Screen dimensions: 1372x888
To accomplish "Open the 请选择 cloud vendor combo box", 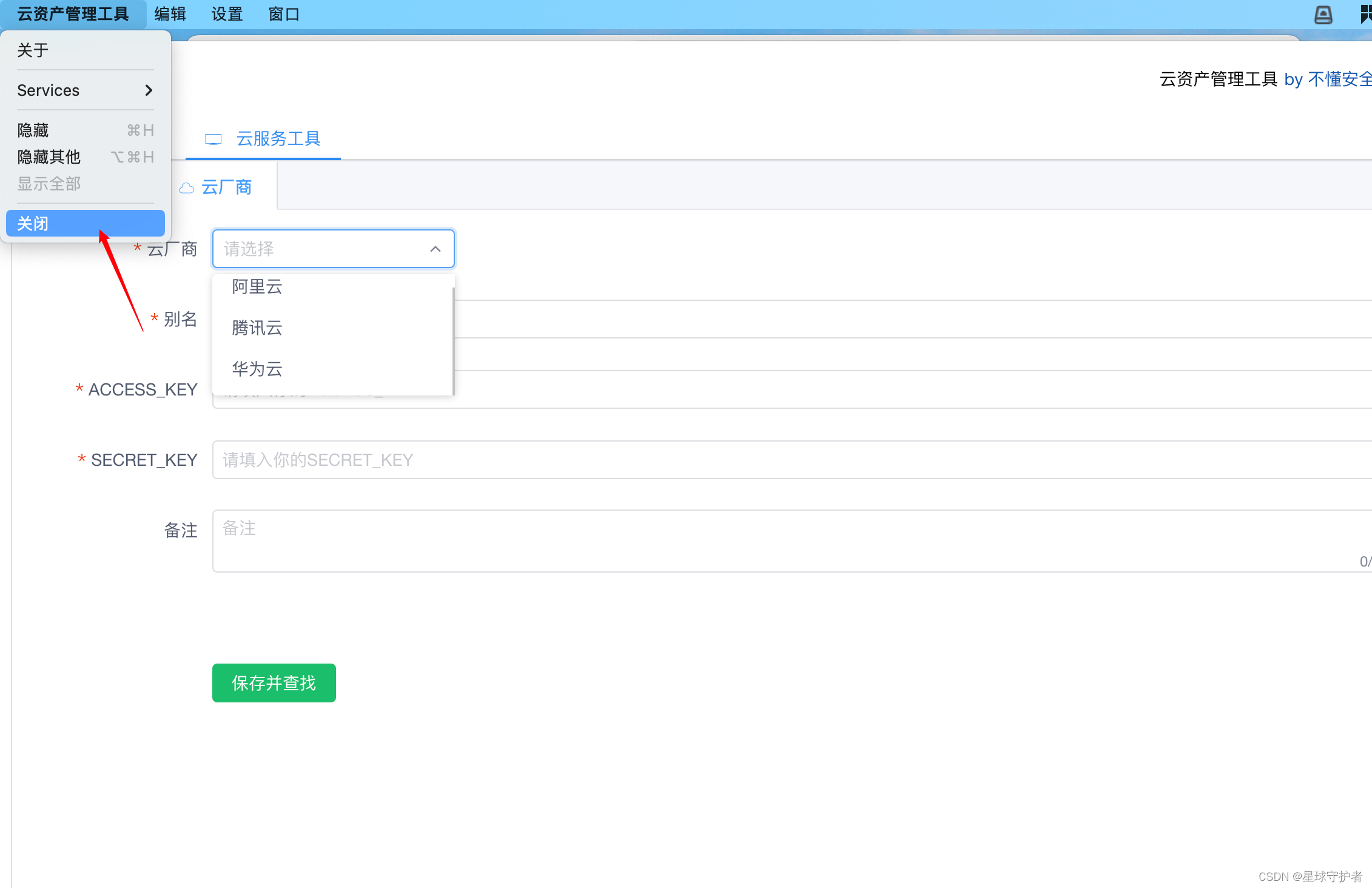I will 321,249.
